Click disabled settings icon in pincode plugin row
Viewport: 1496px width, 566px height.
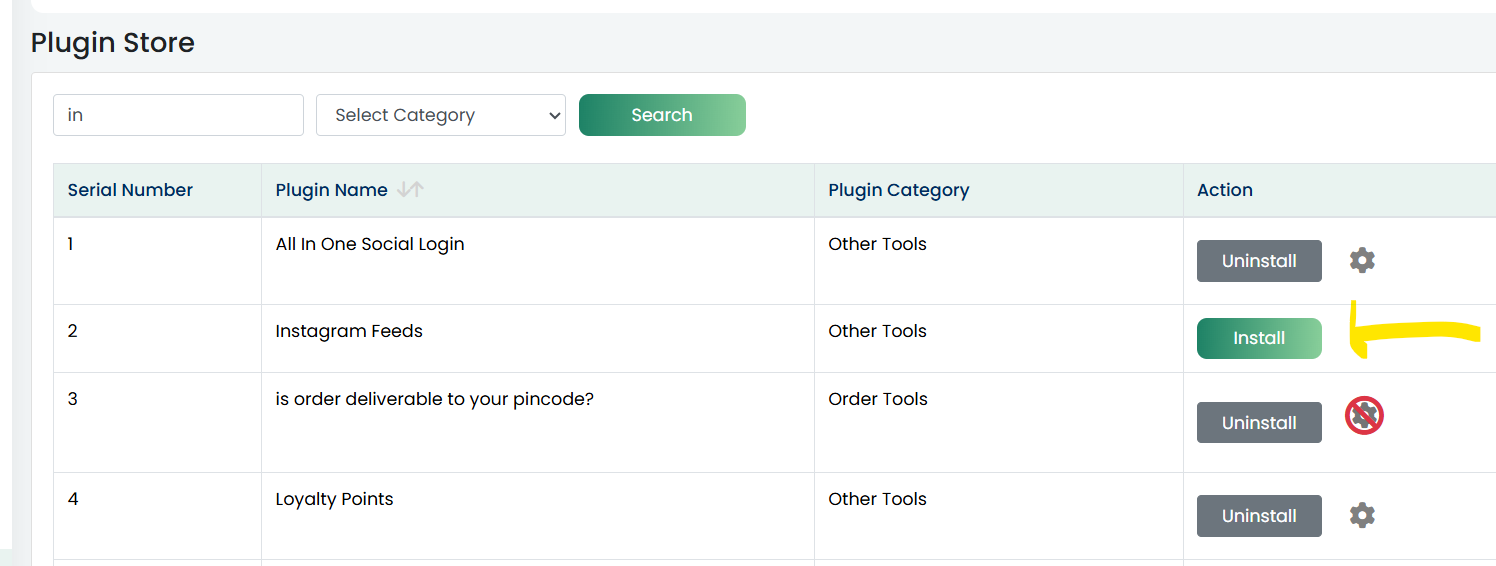pyautogui.click(x=1364, y=415)
